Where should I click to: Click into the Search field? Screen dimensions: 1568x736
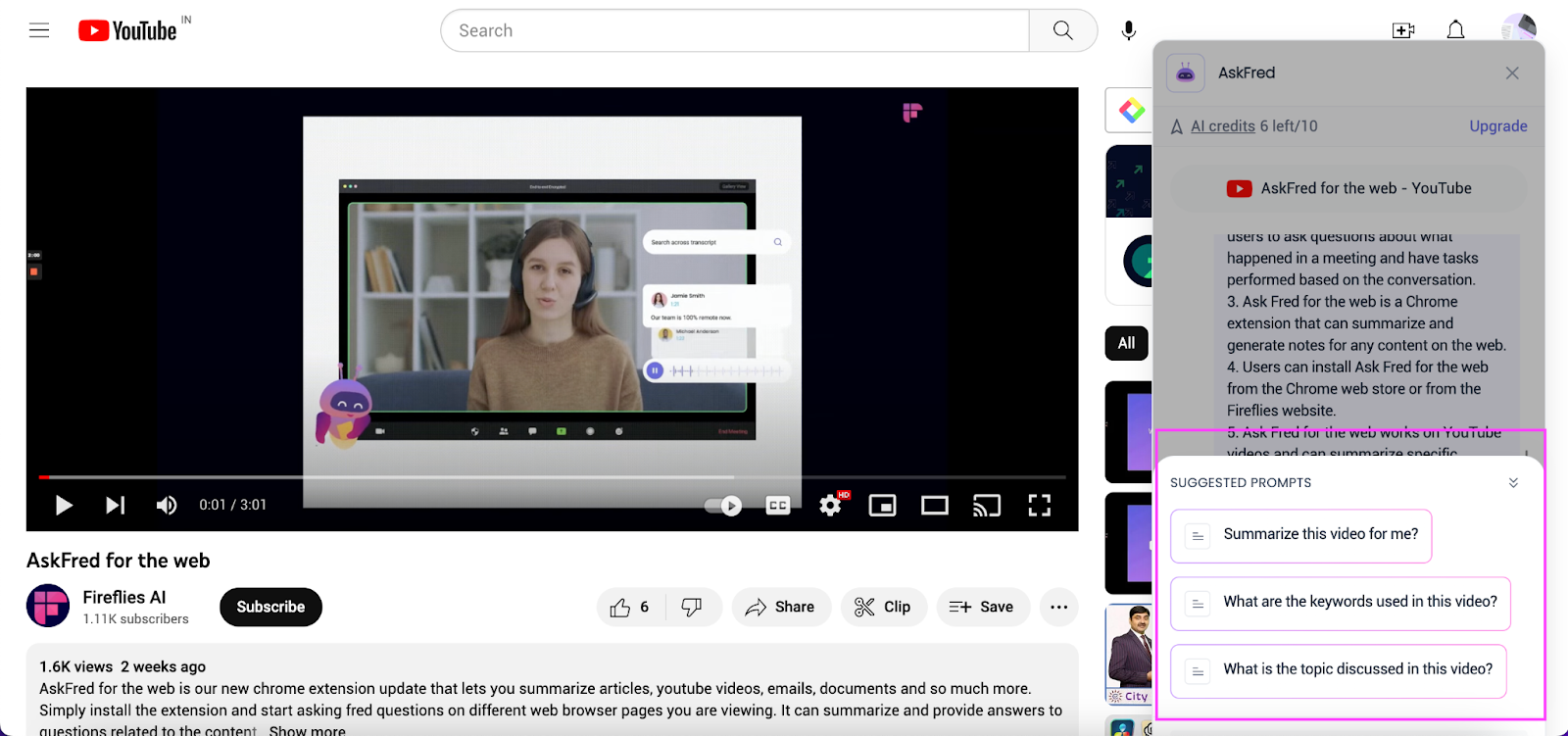tap(735, 30)
